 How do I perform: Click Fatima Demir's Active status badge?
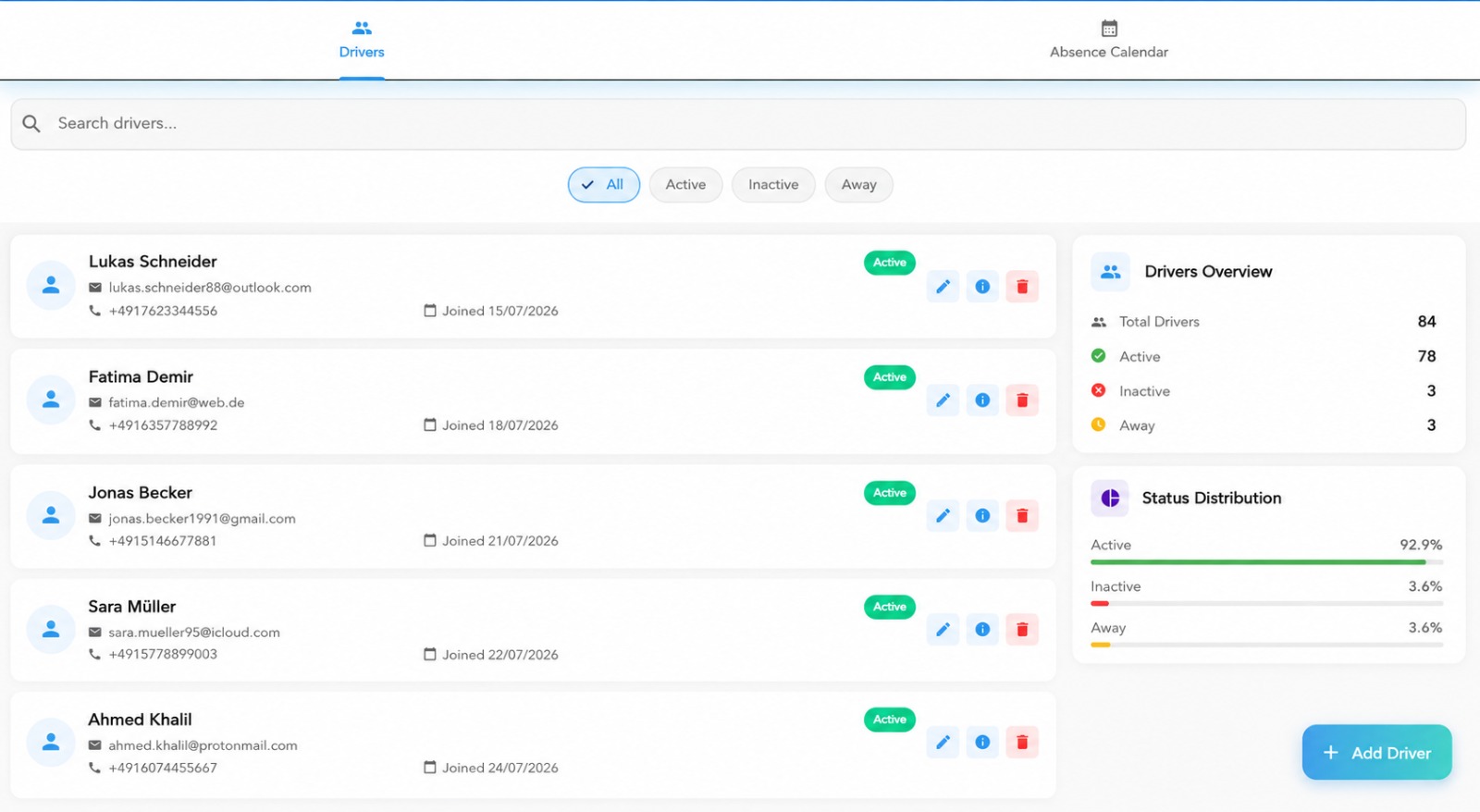(x=890, y=377)
